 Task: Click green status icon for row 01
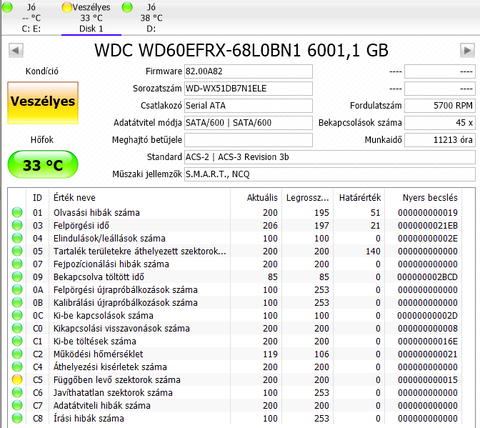point(17,212)
